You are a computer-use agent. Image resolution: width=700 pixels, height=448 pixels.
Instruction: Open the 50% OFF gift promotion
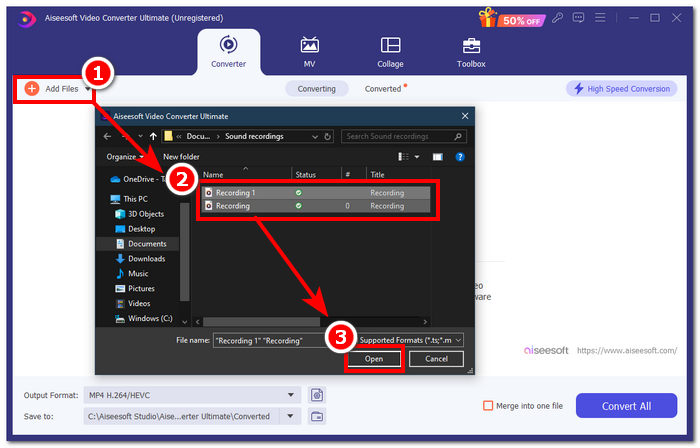[x=512, y=18]
